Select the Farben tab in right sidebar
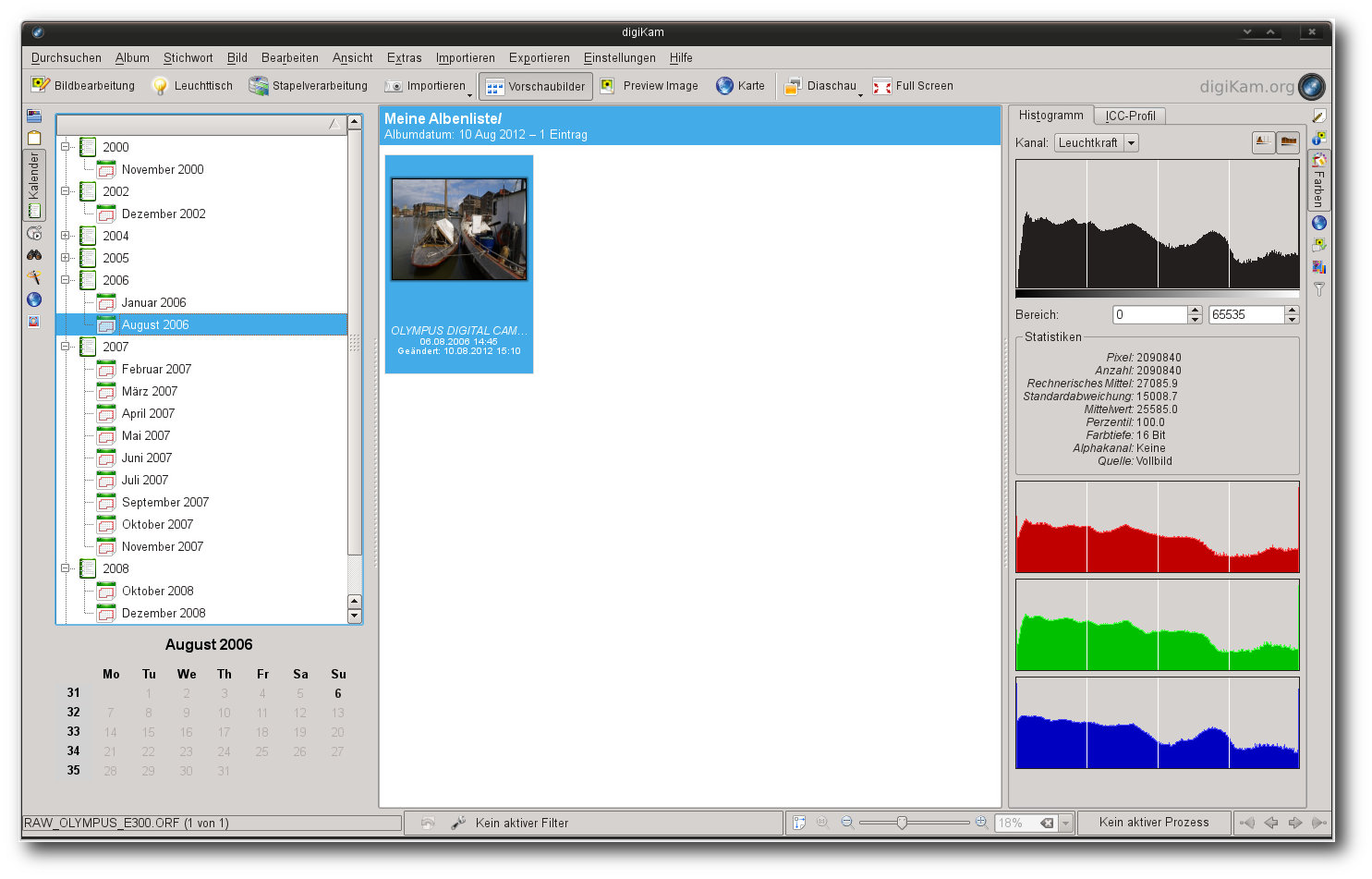1372x879 pixels. coord(1319,181)
